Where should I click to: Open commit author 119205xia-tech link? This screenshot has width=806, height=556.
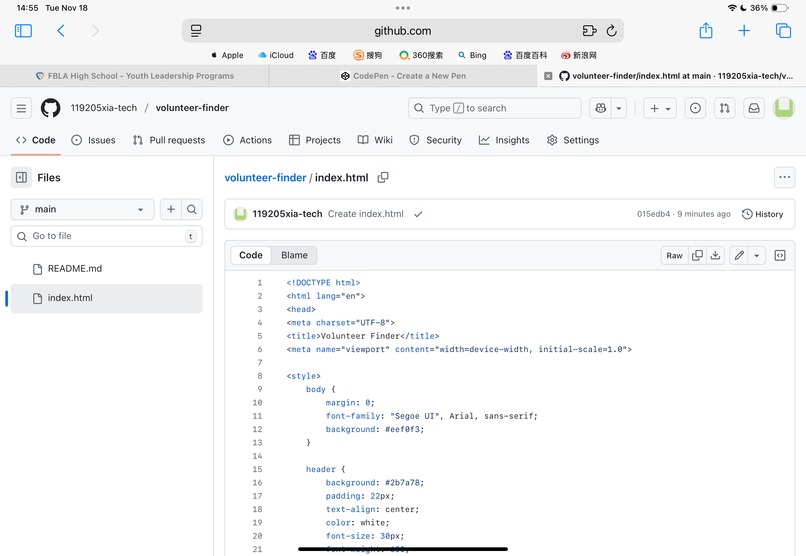click(x=287, y=214)
